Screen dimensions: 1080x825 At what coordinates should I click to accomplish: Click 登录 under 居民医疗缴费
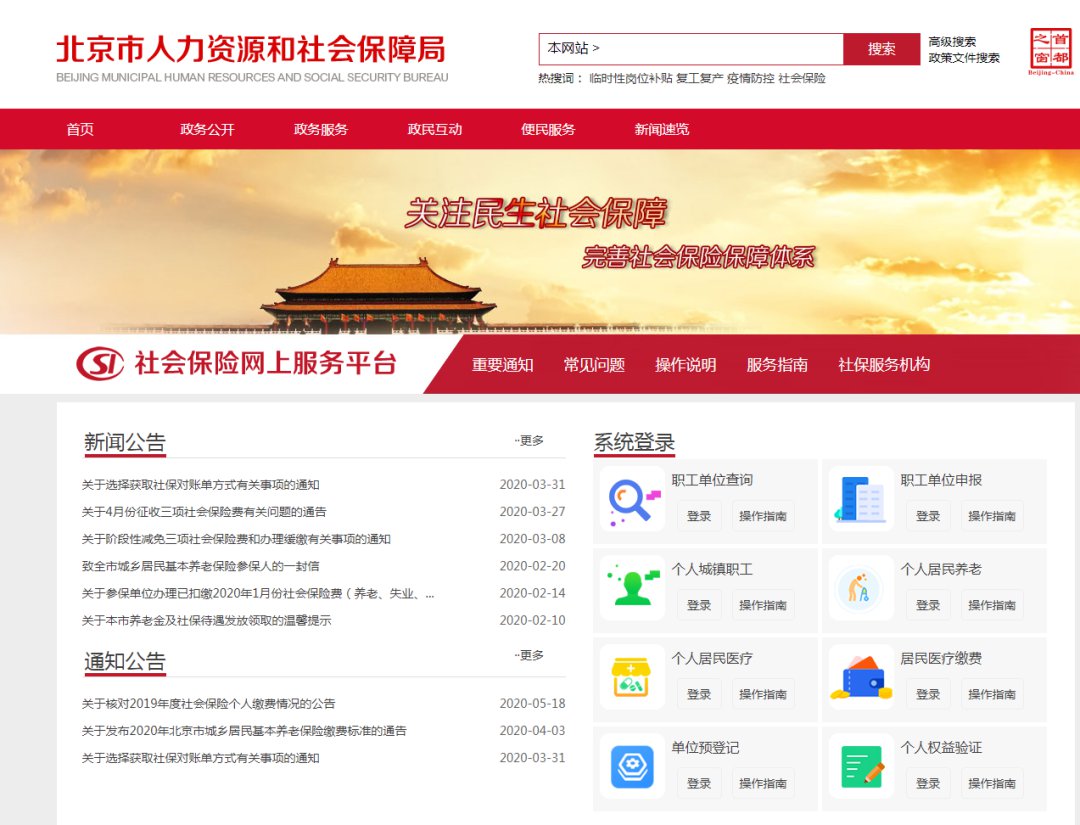coord(928,694)
